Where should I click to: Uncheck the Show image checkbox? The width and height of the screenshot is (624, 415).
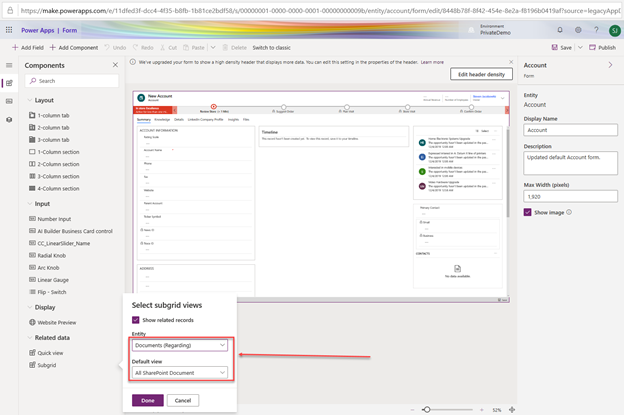tap(528, 212)
